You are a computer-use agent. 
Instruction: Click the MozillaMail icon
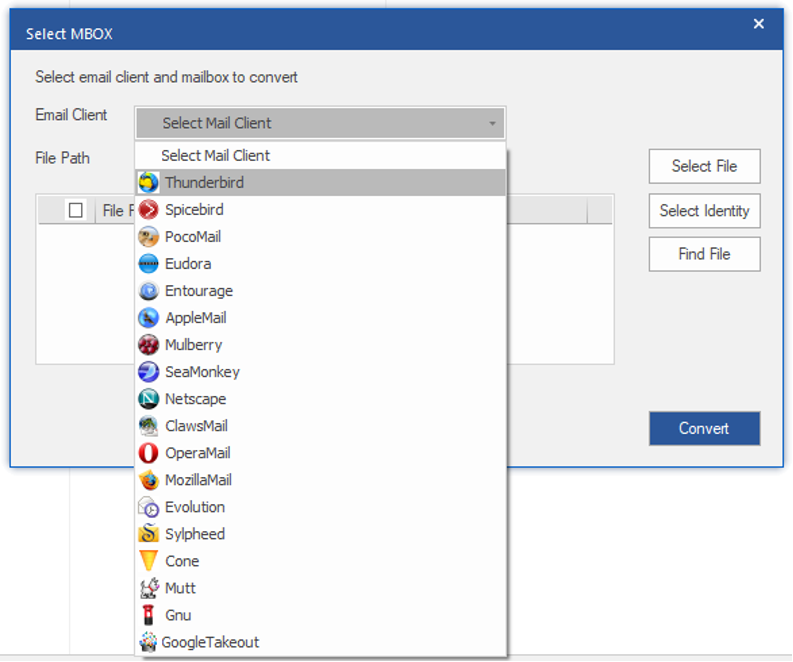148,480
